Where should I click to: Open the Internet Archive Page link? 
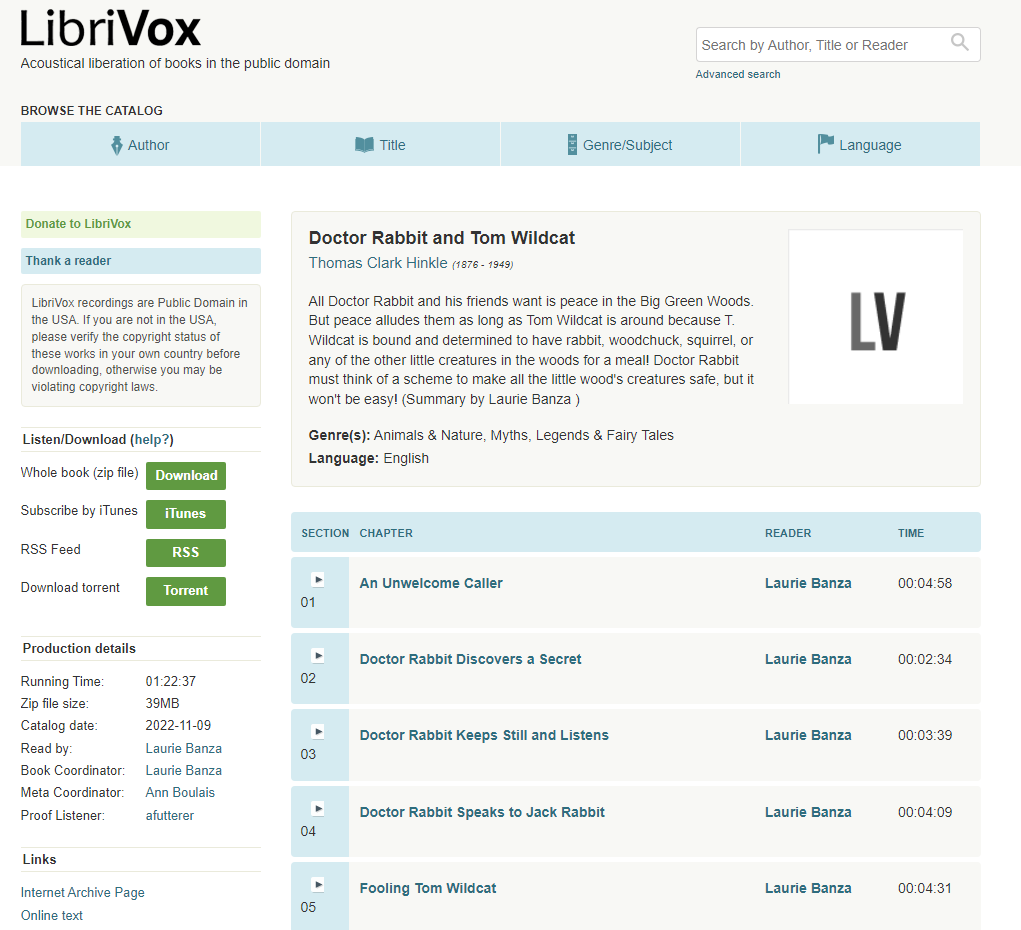click(83, 892)
